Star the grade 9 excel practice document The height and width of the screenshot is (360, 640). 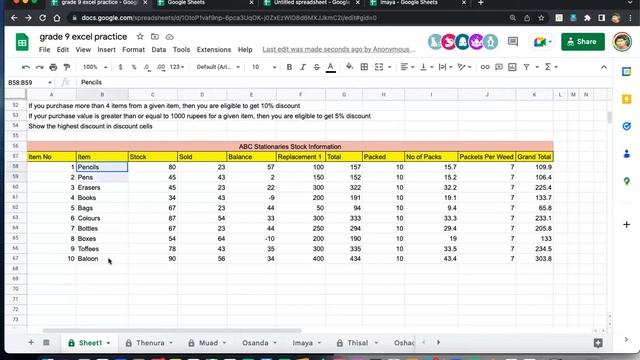point(140,37)
